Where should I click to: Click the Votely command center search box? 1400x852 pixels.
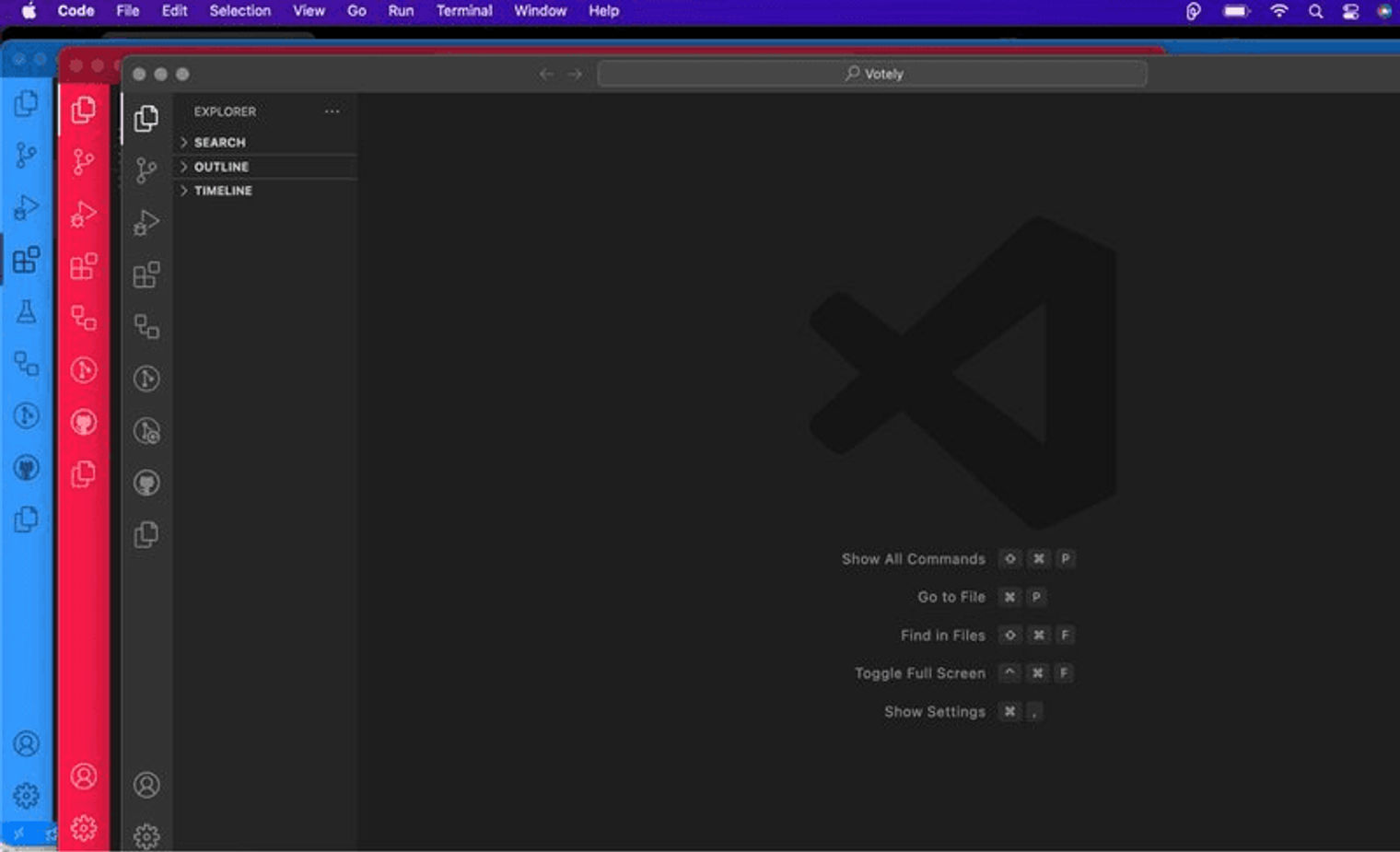coord(872,74)
